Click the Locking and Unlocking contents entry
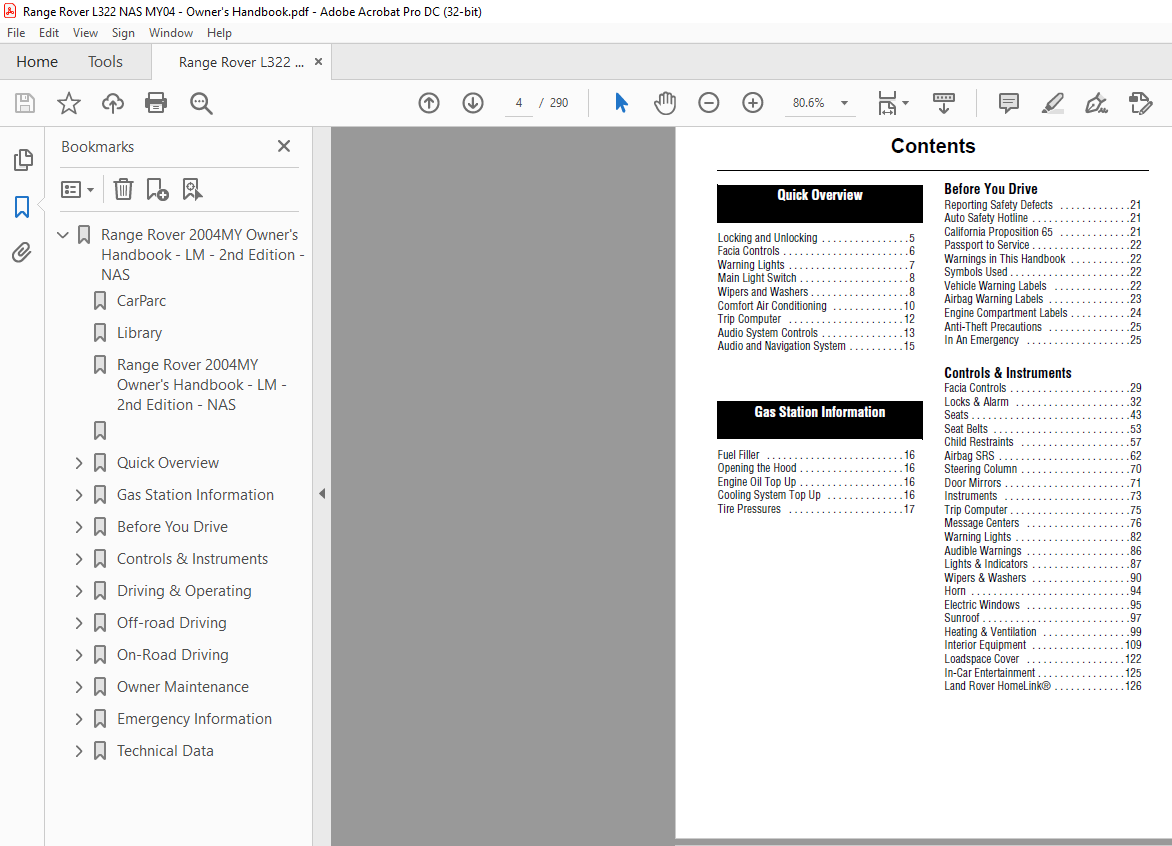Viewport: 1172px width, 846px height. [x=816, y=238]
